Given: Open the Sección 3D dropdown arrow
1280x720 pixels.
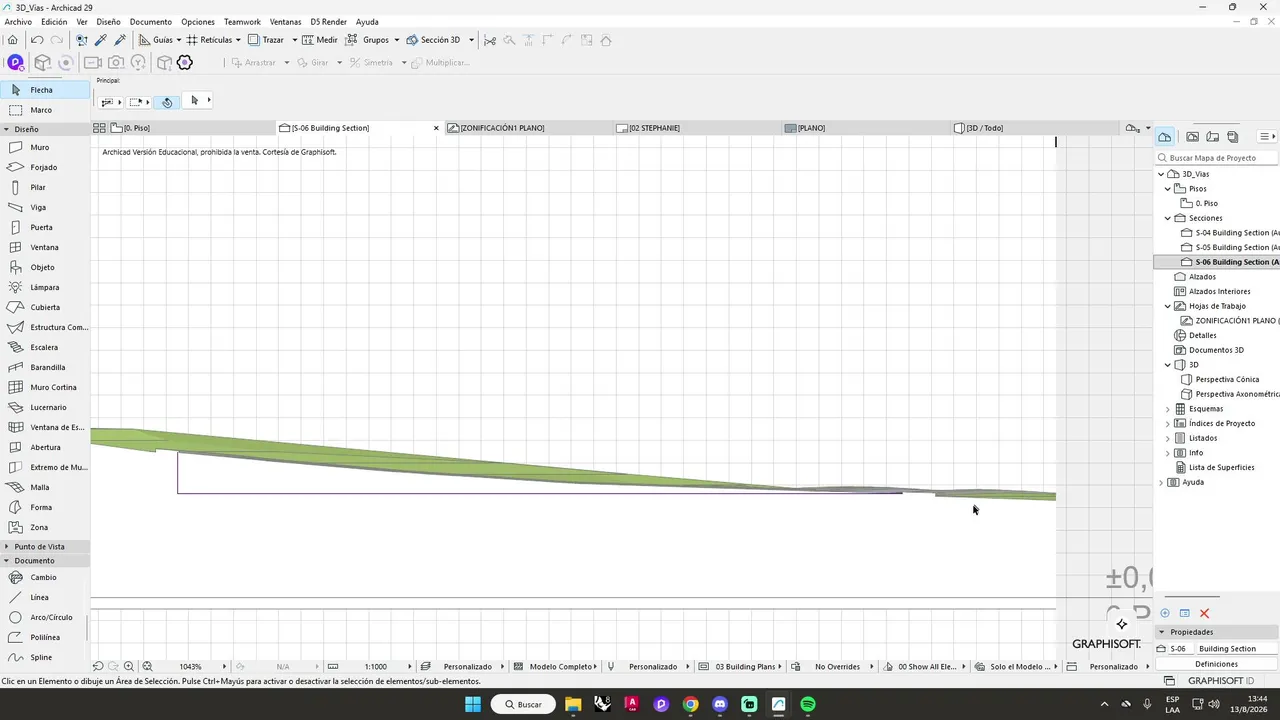Looking at the screenshot, I should 470,40.
